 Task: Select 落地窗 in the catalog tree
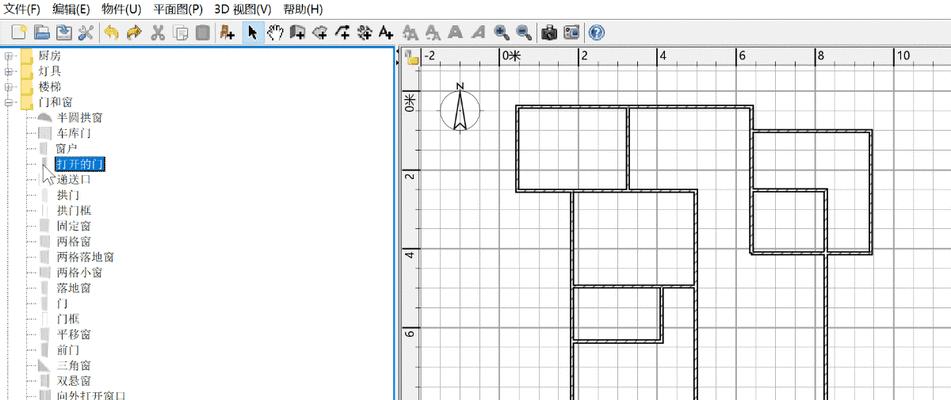pos(74,288)
